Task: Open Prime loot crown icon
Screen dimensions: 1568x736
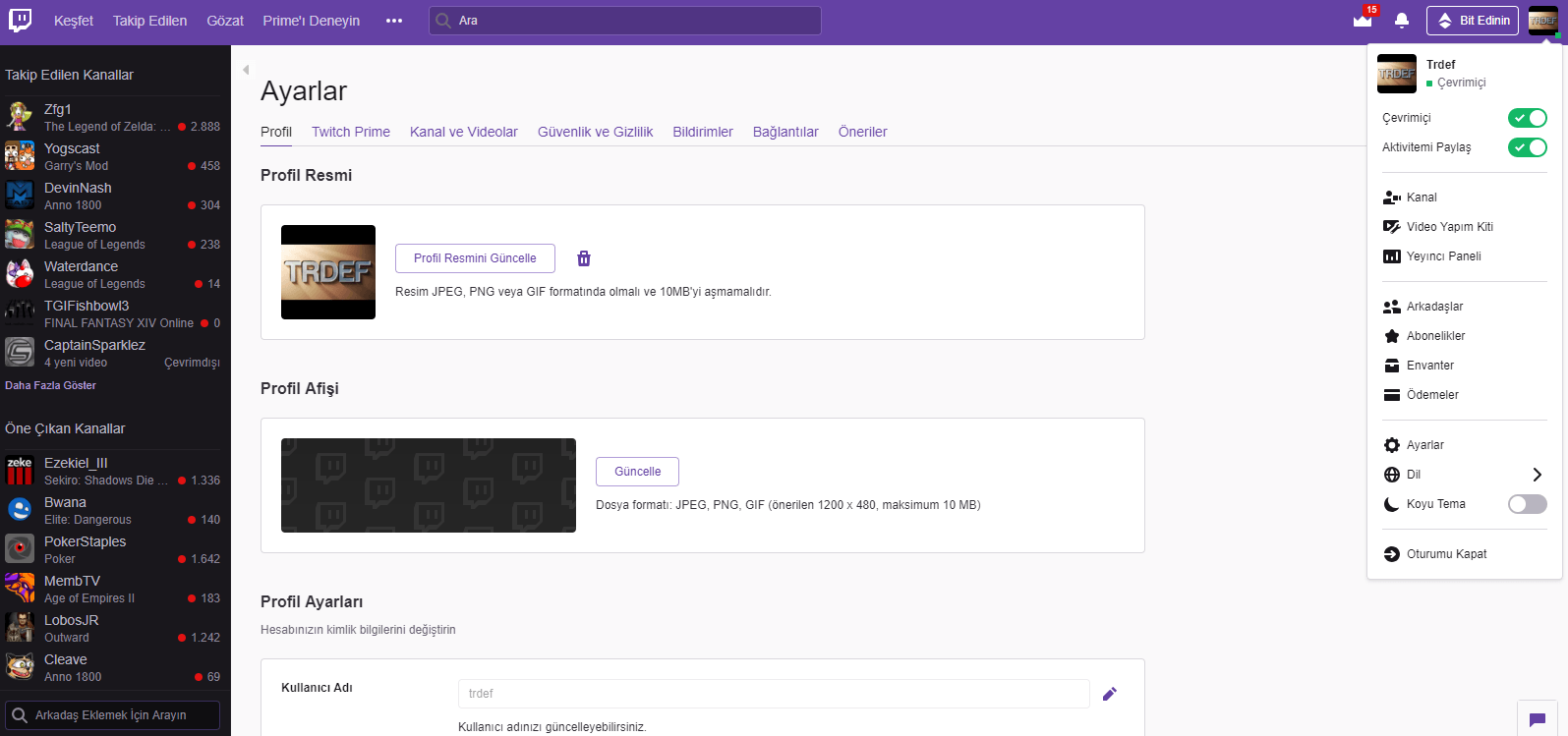Action: click(1363, 21)
